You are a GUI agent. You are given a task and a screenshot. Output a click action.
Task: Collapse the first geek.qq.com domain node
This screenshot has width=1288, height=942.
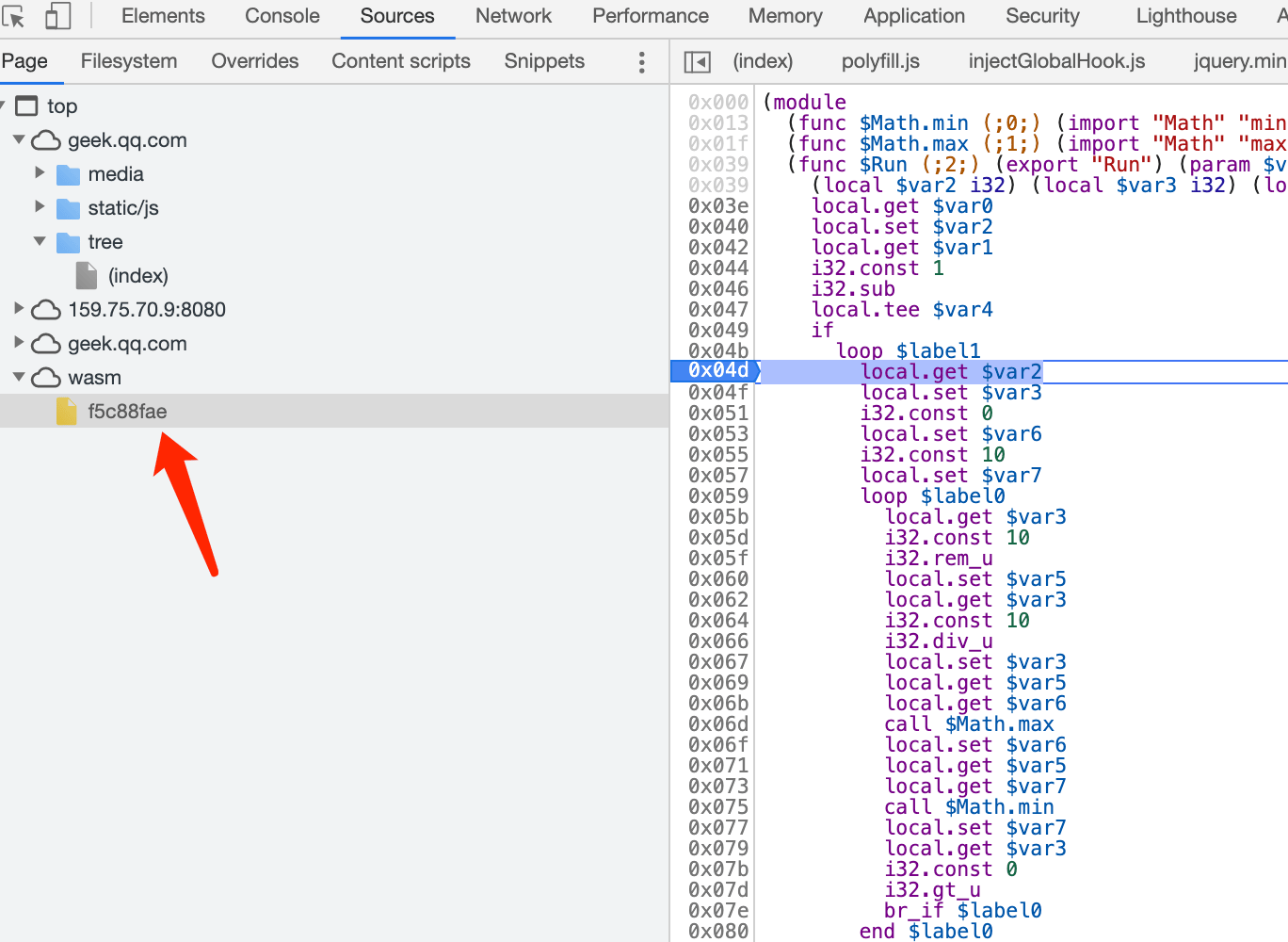point(19,139)
